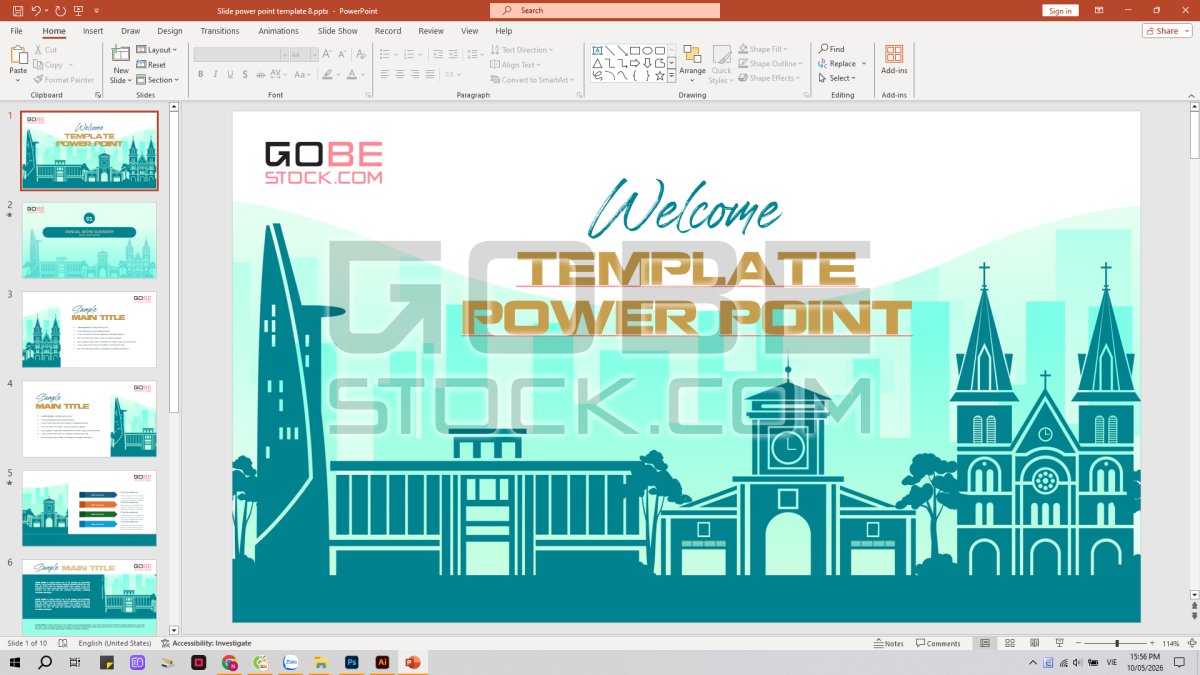The image size is (1200, 675).
Task: Click the 114% zoom level
Action: coord(1171,643)
